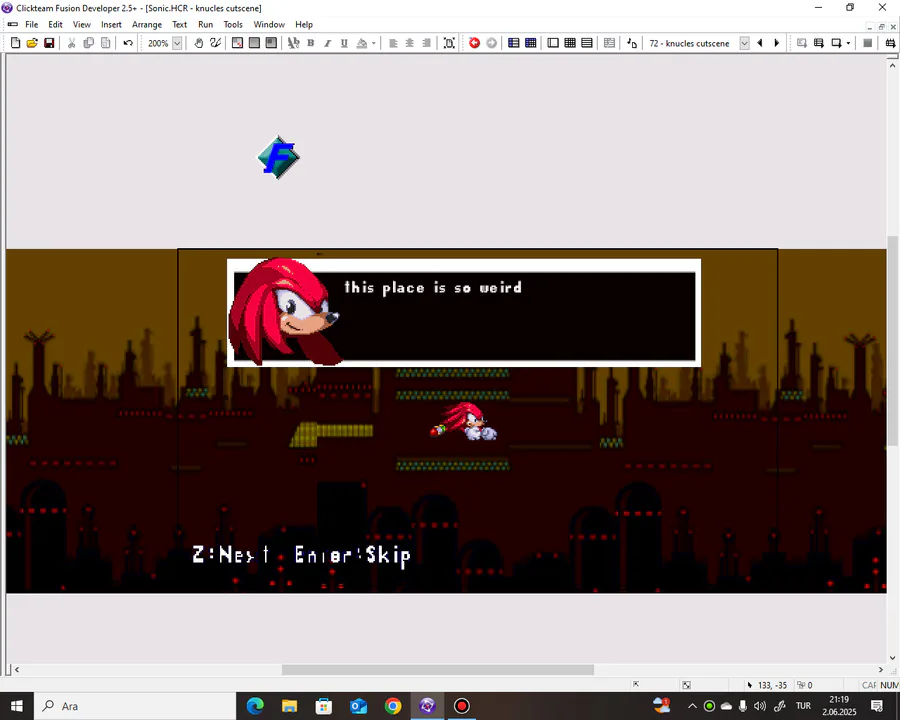900x720 pixels.
Task: Open the volume control in system tray
Action: click(x=760, y=706)
